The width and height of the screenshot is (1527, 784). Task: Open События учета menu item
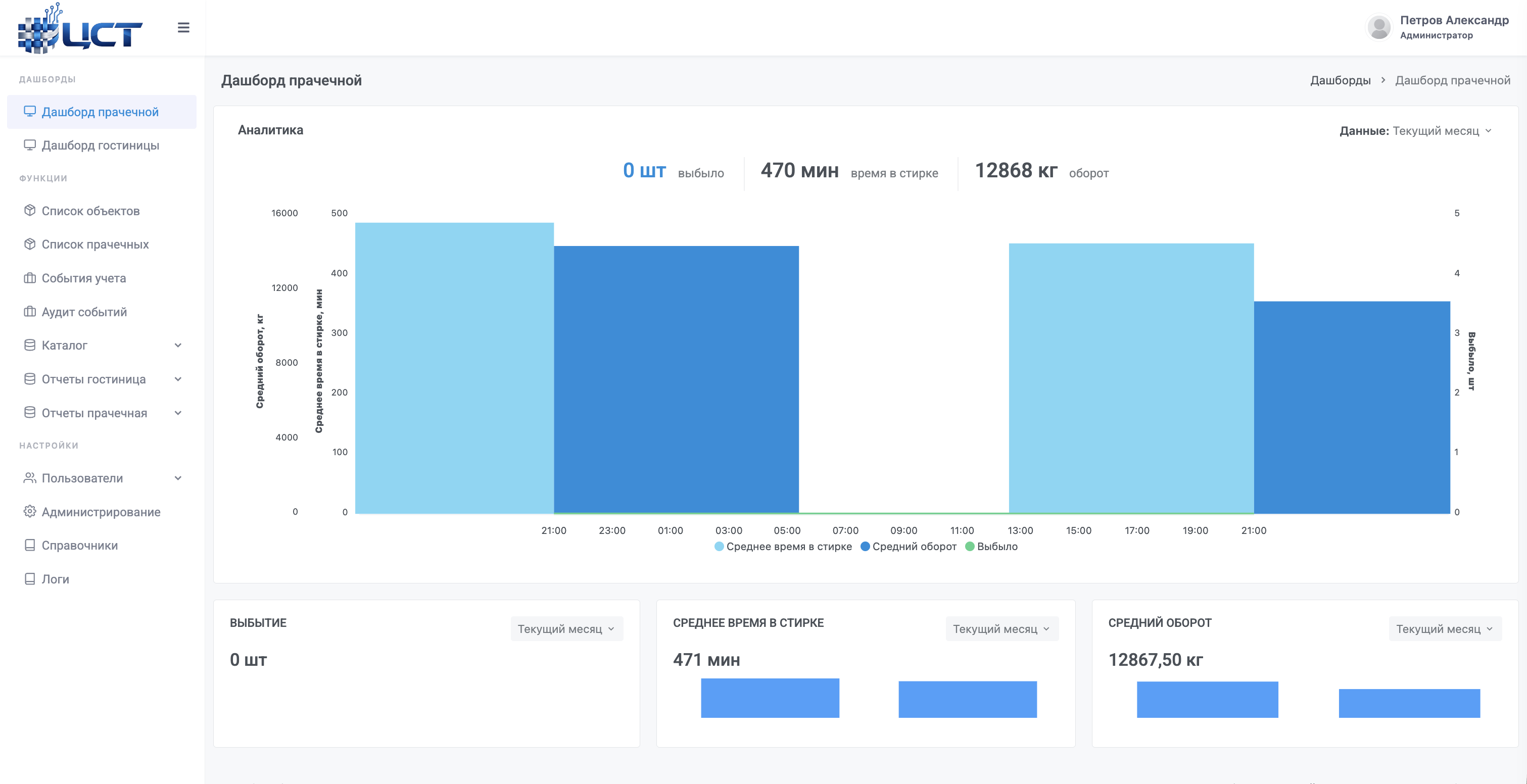pos(102,278)
